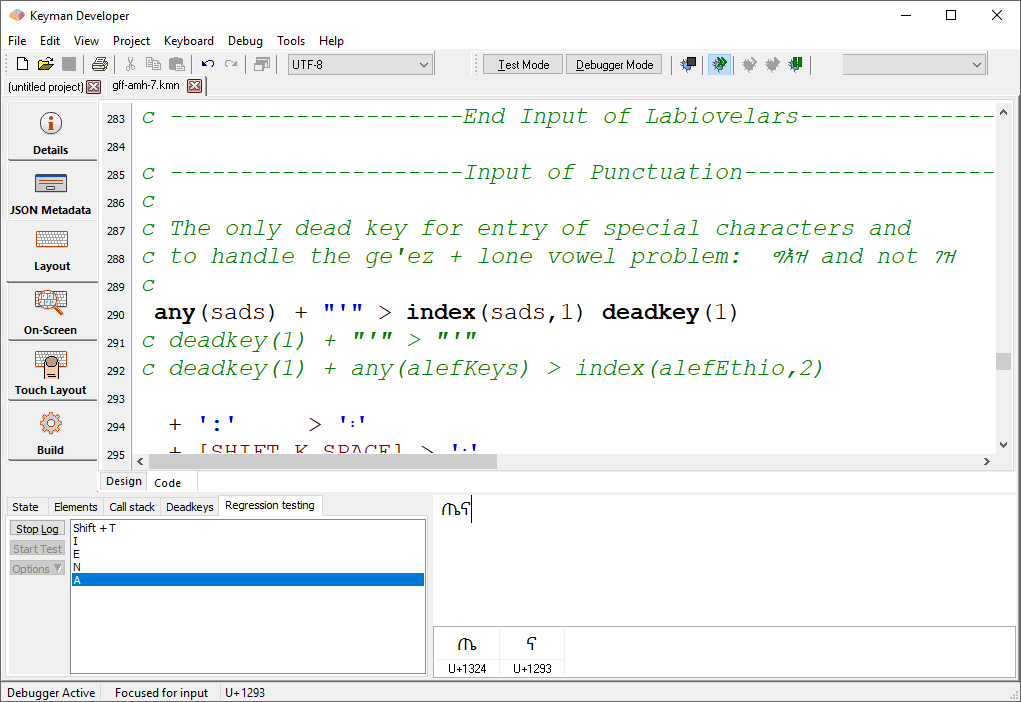Select the 'Shift + T' log entry

247,528
